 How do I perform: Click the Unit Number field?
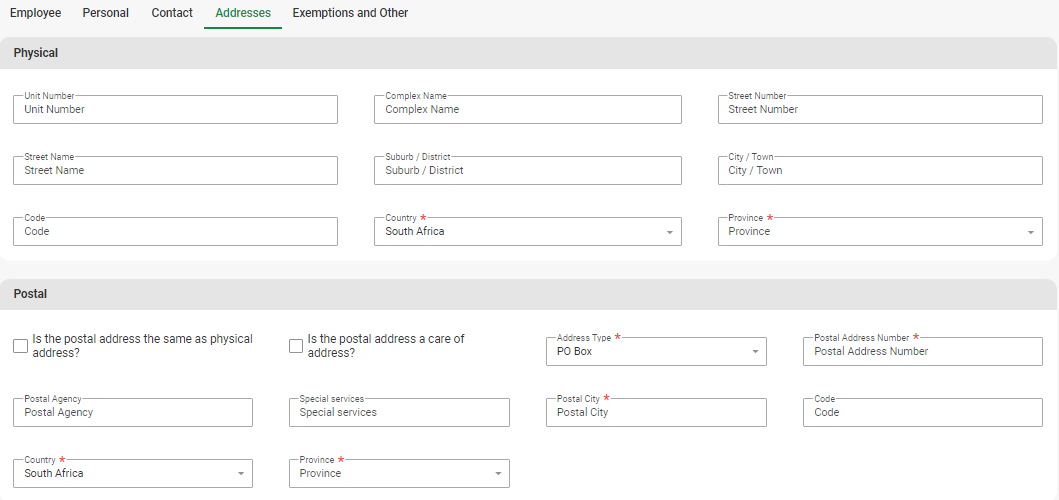coord(175,110)
